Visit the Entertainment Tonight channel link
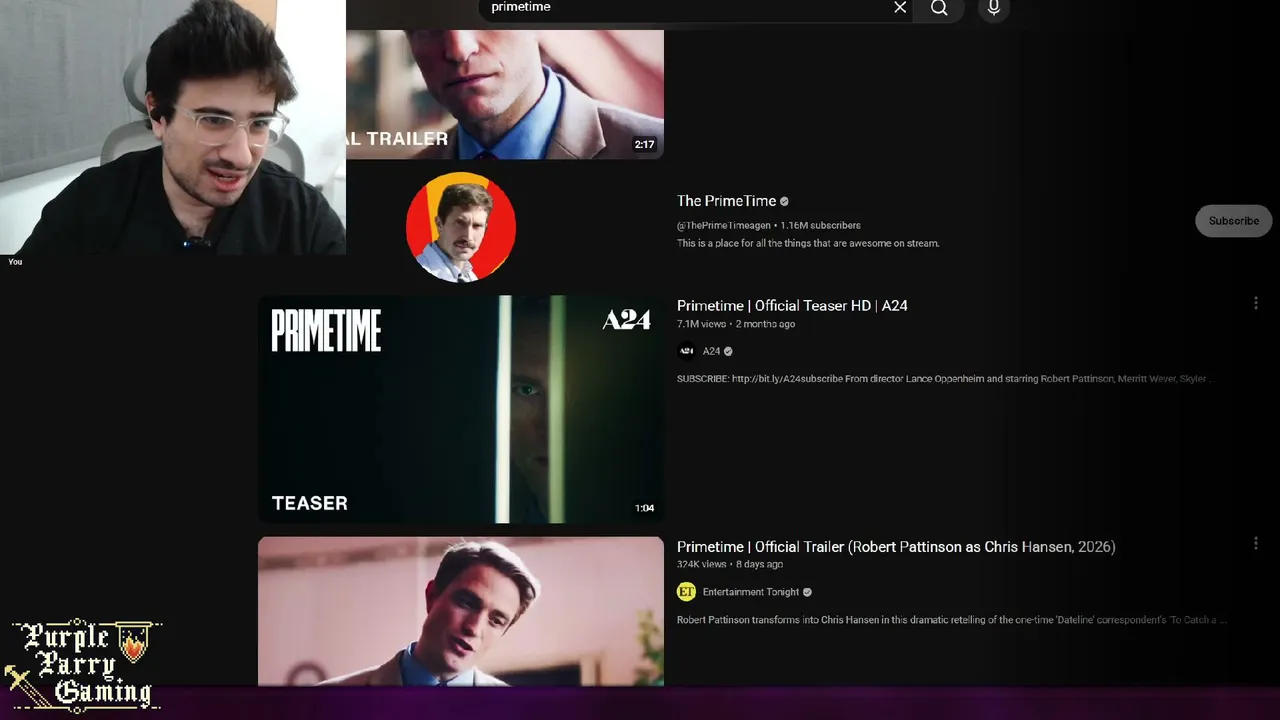 [751, 592]
